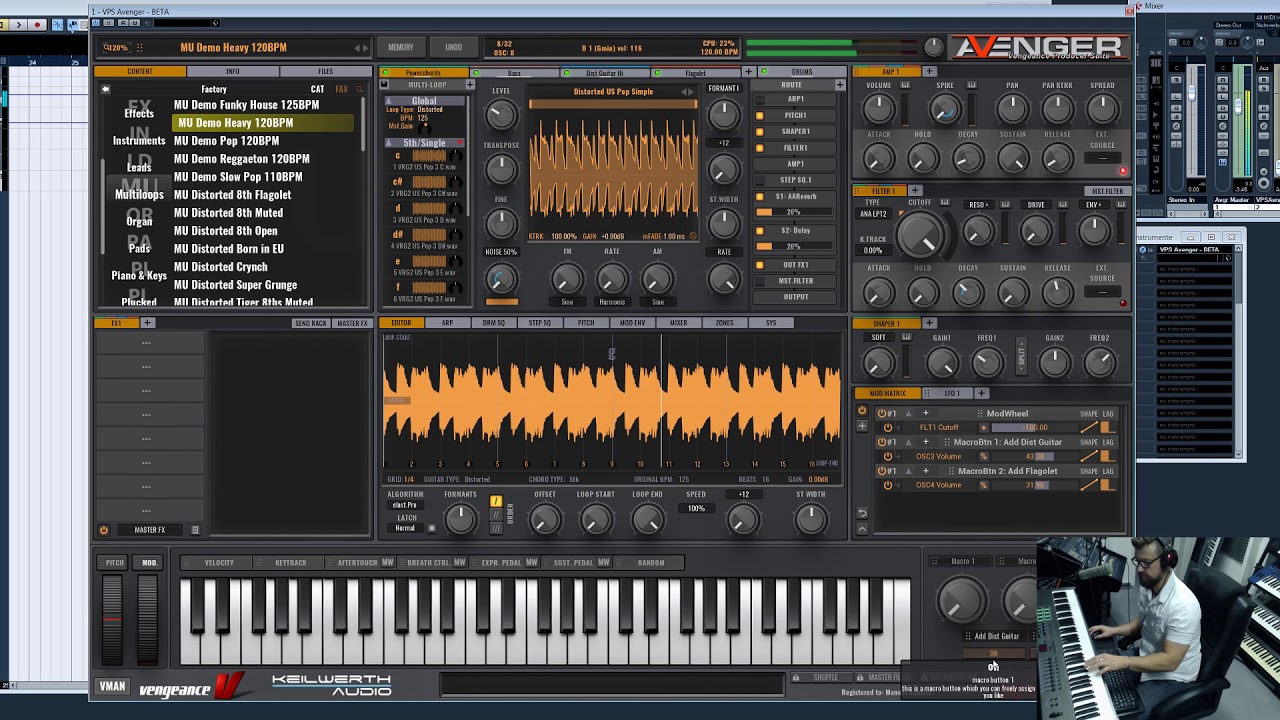
Task: Select single slash order icon
Action: (496, 501)
